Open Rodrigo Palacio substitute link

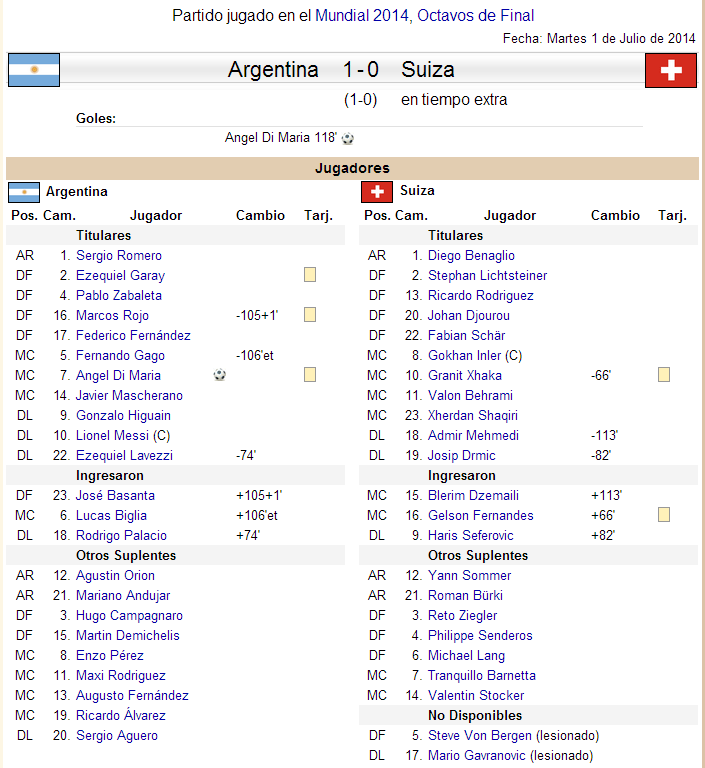(x=121, y=535)
